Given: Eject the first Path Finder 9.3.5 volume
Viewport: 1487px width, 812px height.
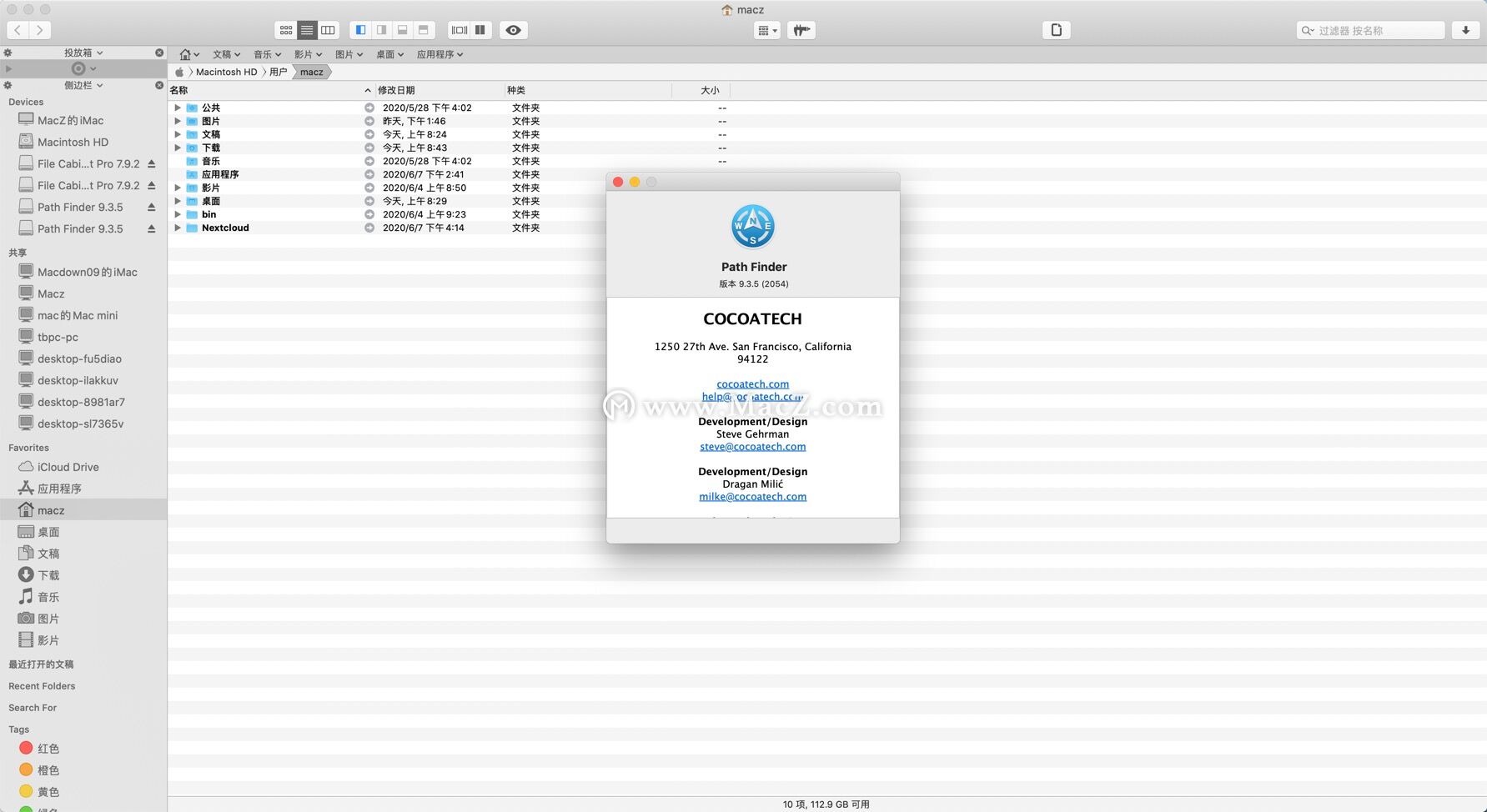Looking at the screenshot, I should pyautogui.click(x=151, y=208).
